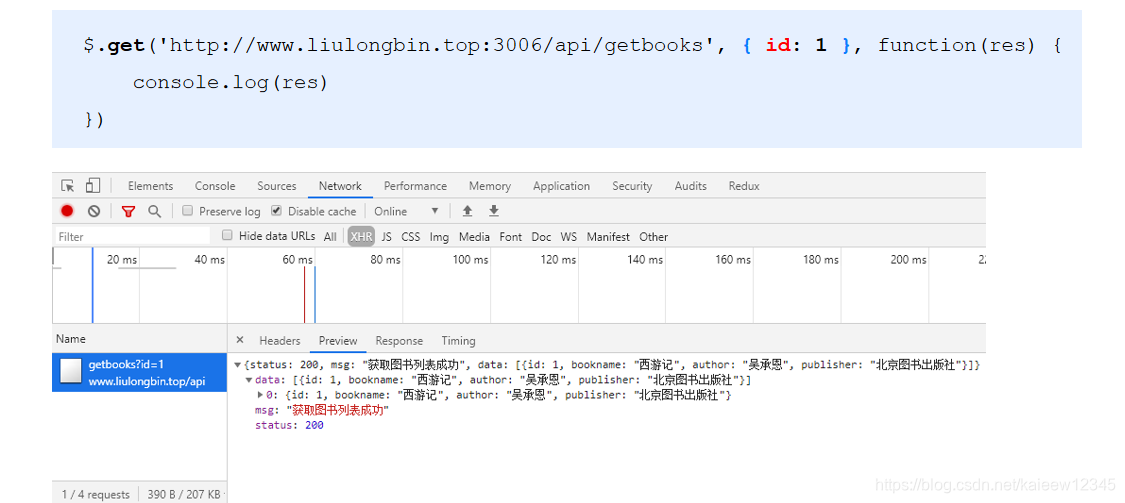Filter requests by JS
This screenshot has height=503, width=1125.
387,237
